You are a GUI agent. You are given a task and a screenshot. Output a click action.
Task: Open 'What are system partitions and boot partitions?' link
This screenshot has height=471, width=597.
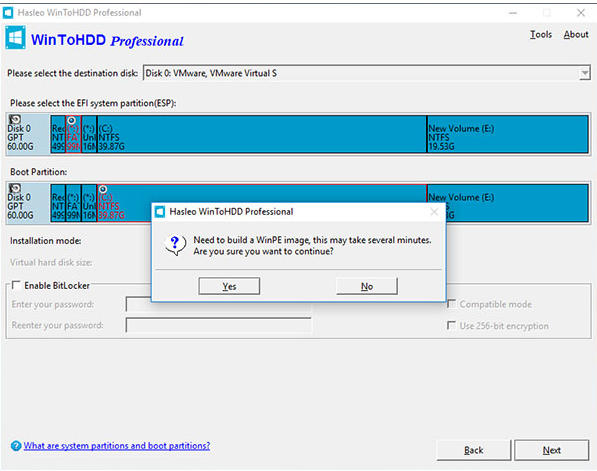tap(117, 445)
